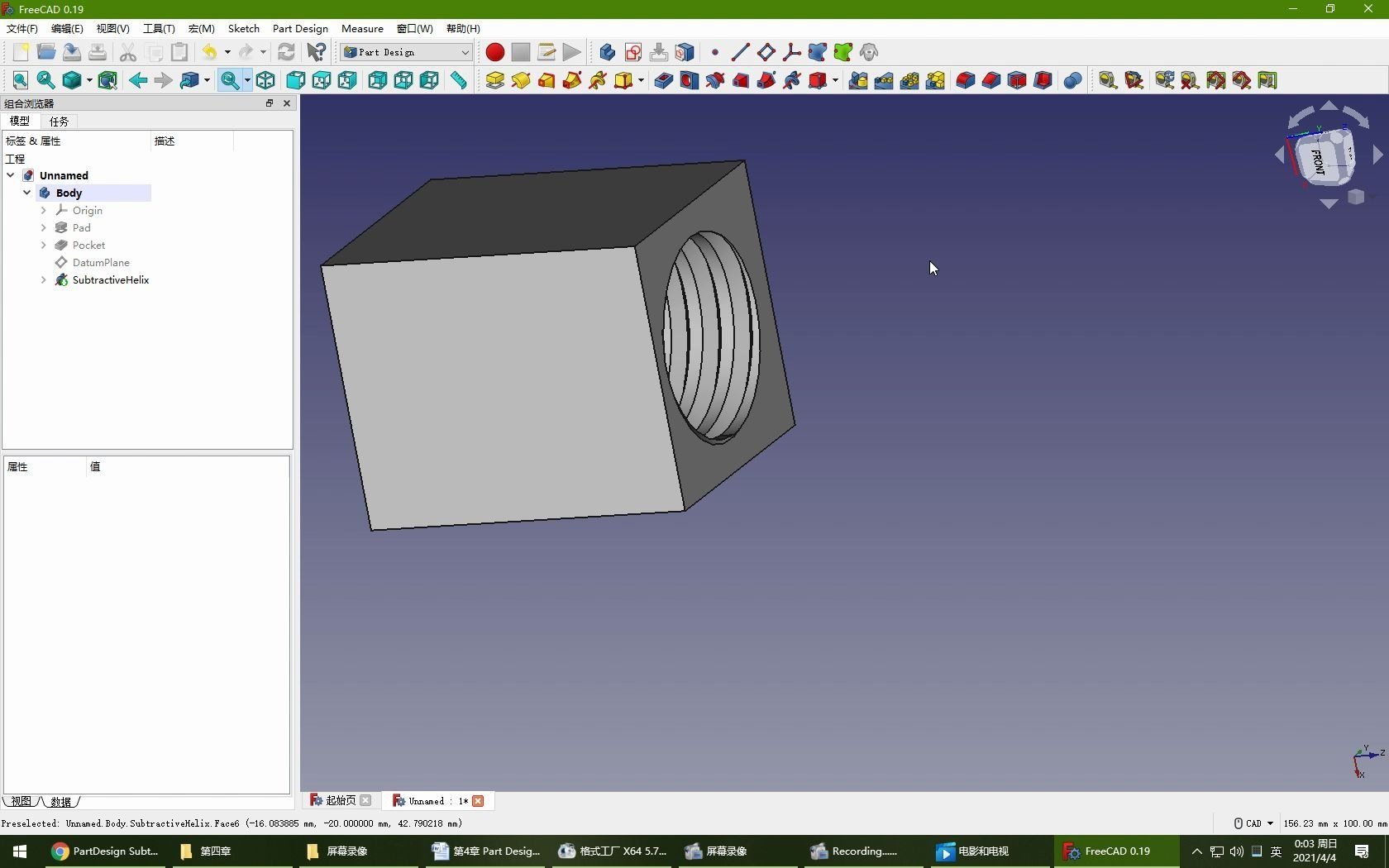The height and width of the screenshot is (868, 1389).
Task: Apply the Mirrored transformation tool
Action: 857,80
